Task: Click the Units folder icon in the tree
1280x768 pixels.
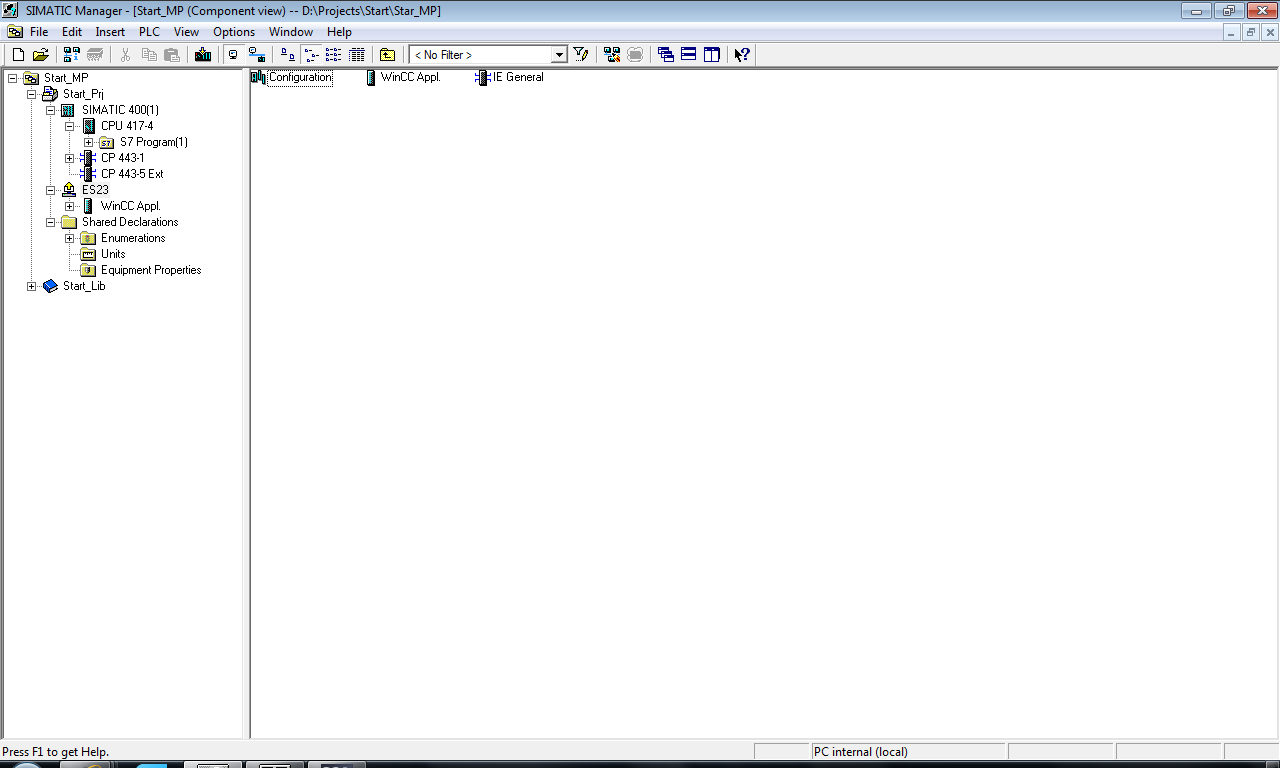Action: click(88, 254)
